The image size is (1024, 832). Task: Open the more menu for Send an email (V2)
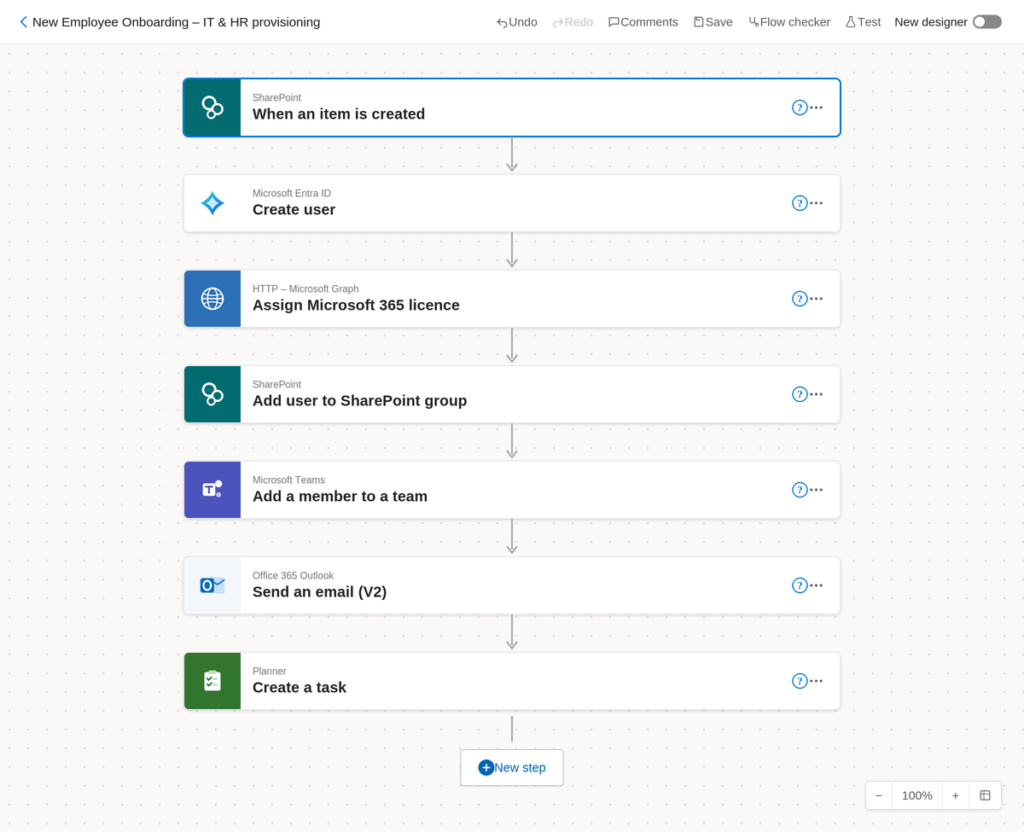pos(816,585)
